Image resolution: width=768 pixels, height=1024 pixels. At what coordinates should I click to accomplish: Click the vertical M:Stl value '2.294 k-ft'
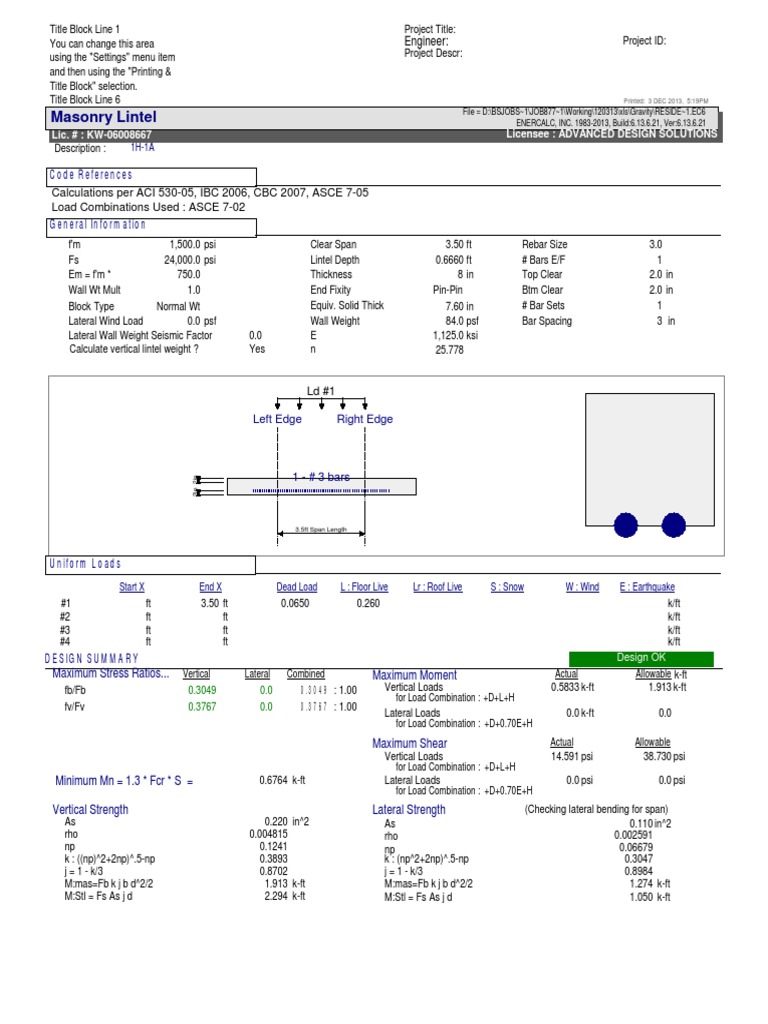coord(285,897)
